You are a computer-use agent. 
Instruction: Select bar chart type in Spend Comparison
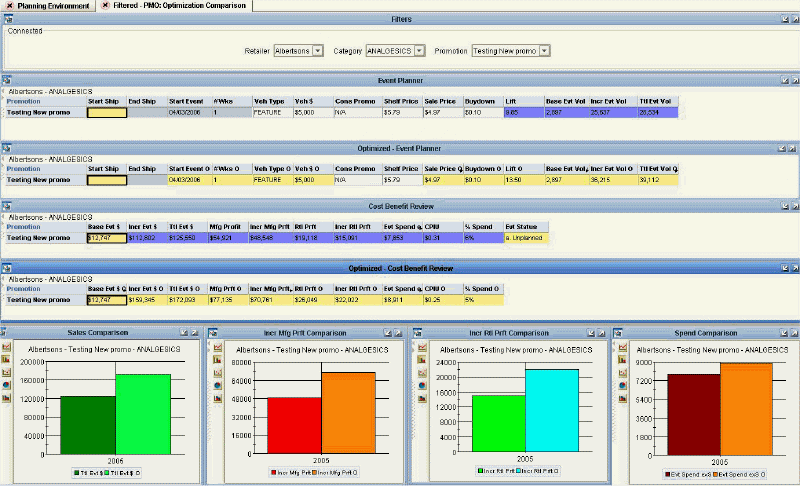pyautogui.click(x=623, y=360)
